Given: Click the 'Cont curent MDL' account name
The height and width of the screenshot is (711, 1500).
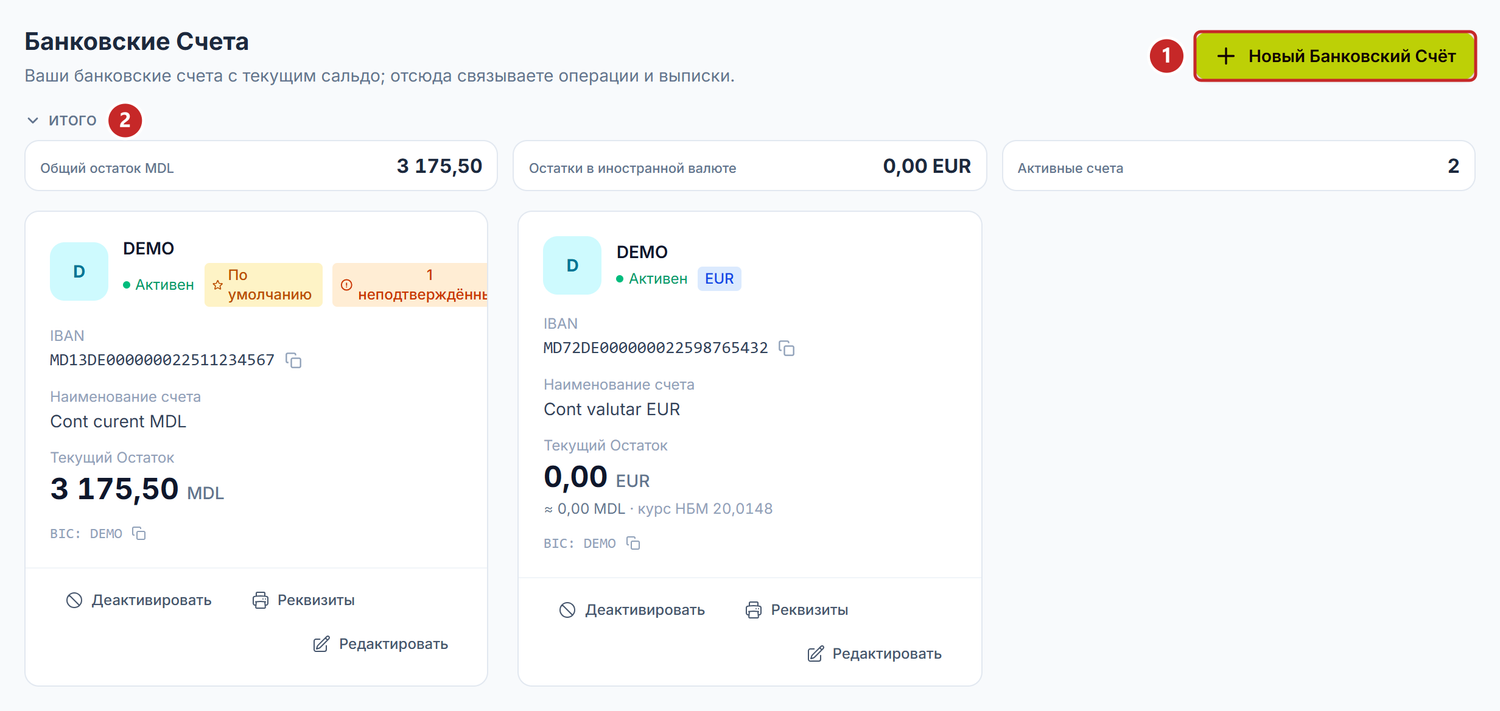Looking at the screenshot, I should pyautogui.click(x=118, y=421).
